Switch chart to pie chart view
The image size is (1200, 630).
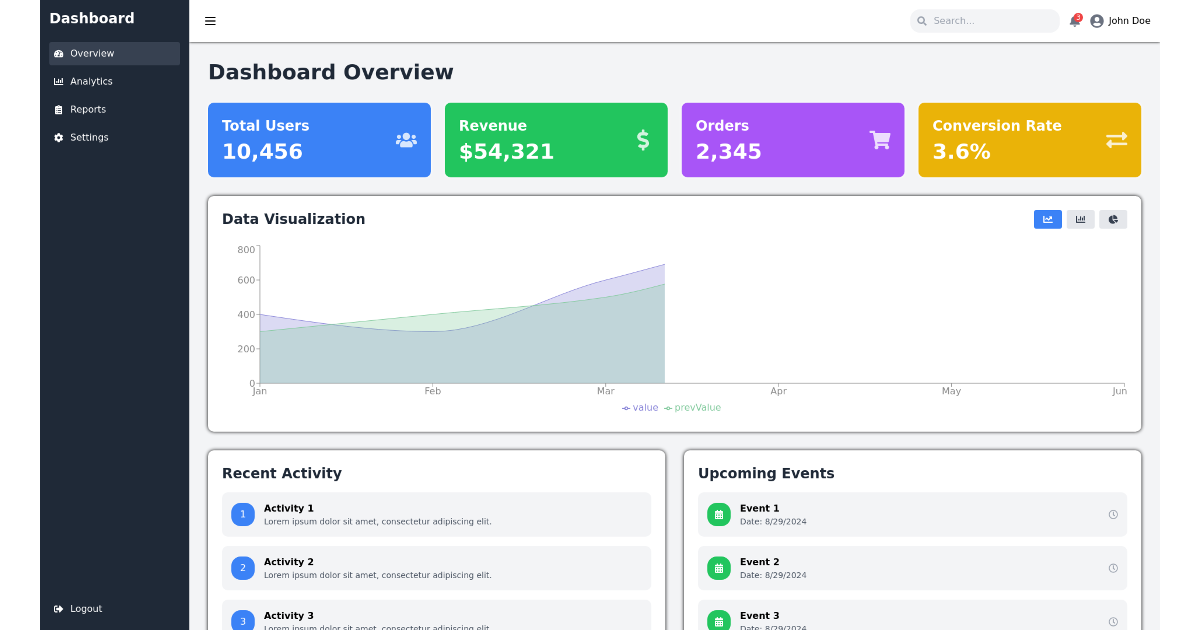tap(1113, 219)
